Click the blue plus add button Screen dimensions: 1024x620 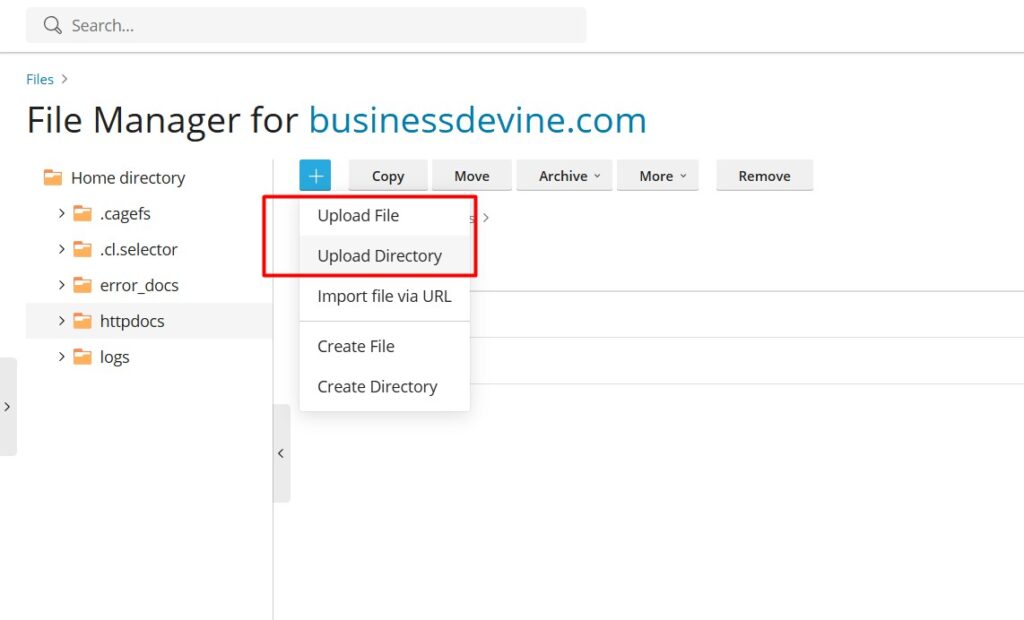(x=315, y=176)
